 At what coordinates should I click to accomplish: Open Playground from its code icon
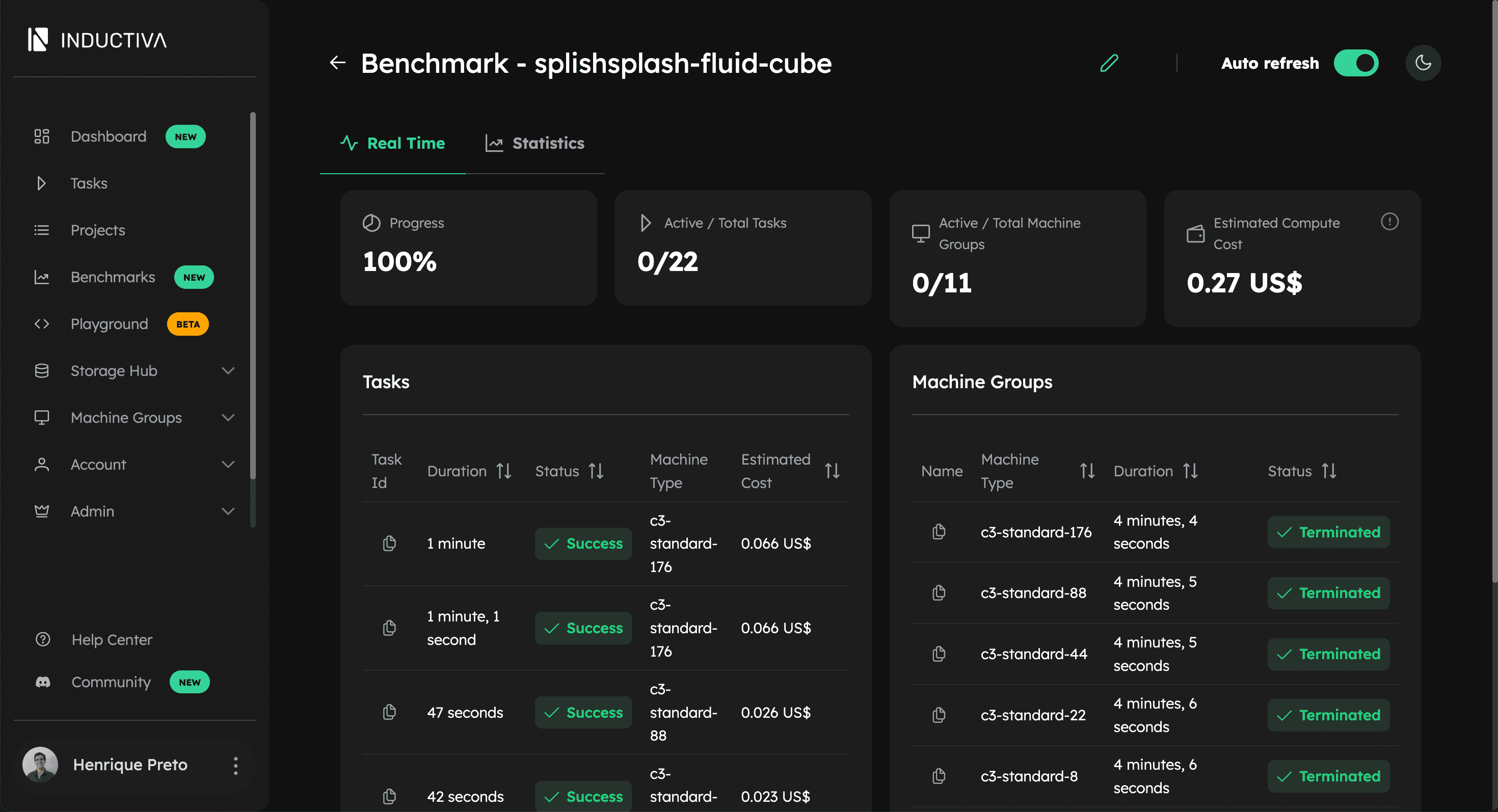tap(41, 324)
